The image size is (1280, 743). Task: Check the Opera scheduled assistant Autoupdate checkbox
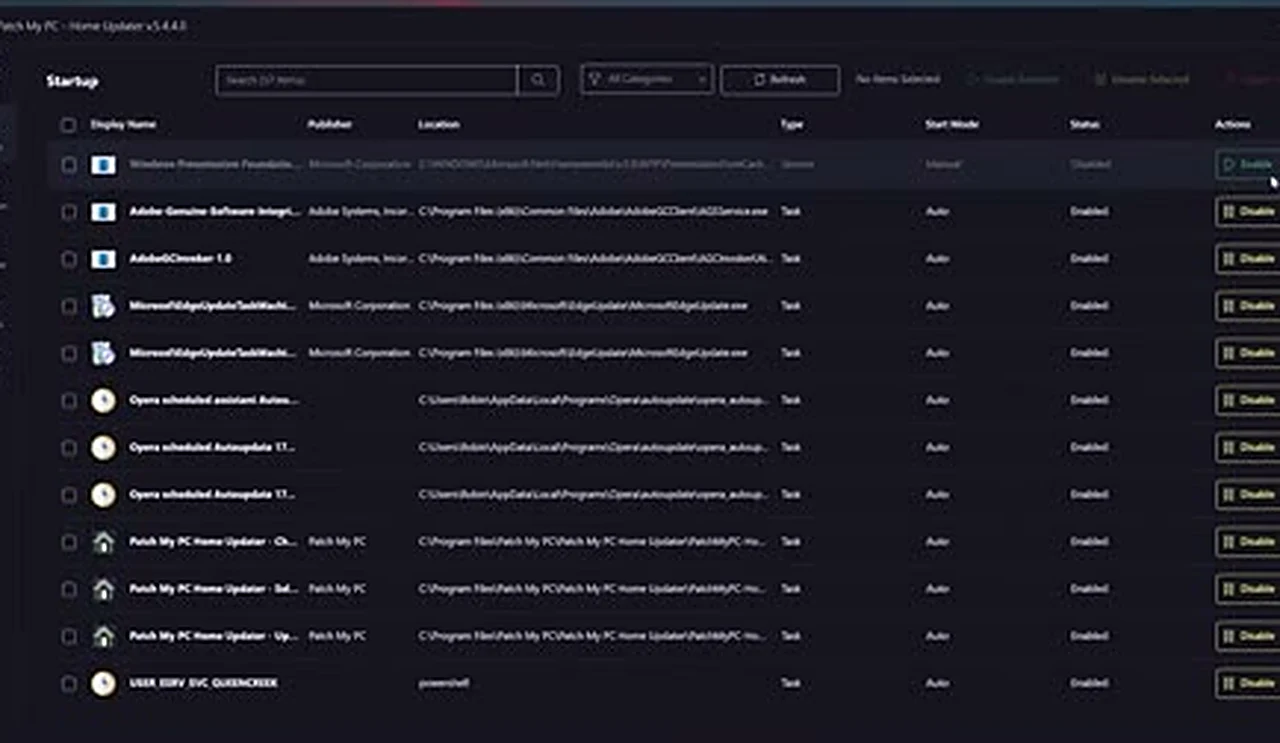click(x=68, y=401)
